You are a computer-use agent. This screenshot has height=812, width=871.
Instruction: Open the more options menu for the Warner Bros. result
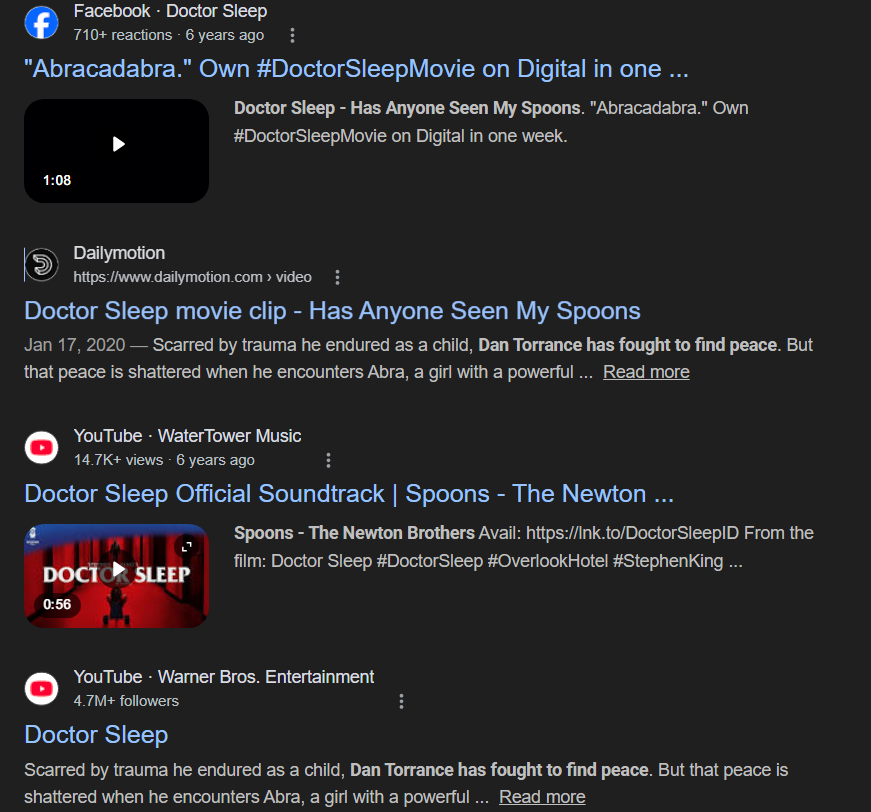[401, 701]
